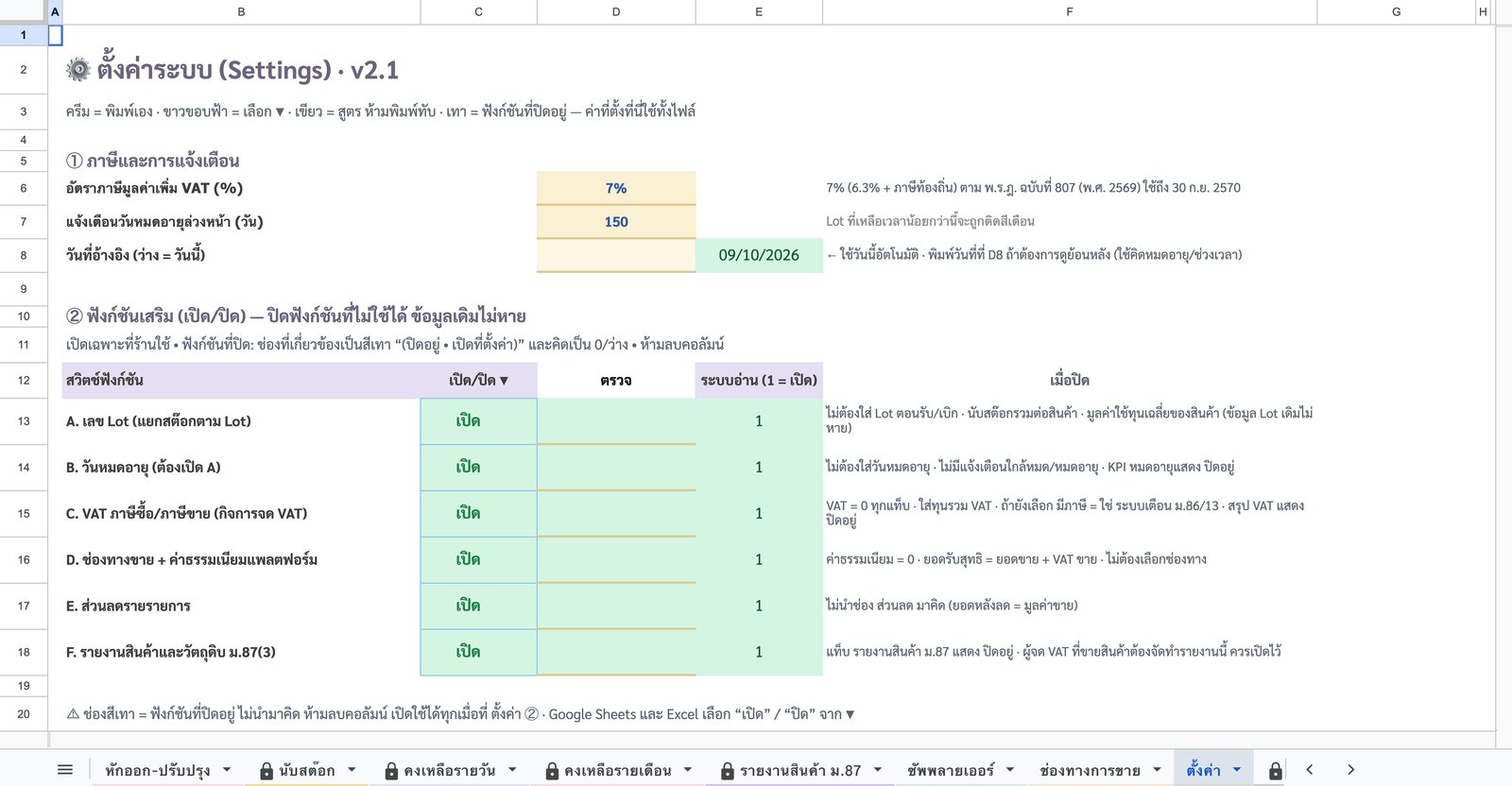This screenshot has height=786, width=1512.
Task: Open the ซัพพลายเออร์ tab dropdown arrow
Action: pos(1010,770)
